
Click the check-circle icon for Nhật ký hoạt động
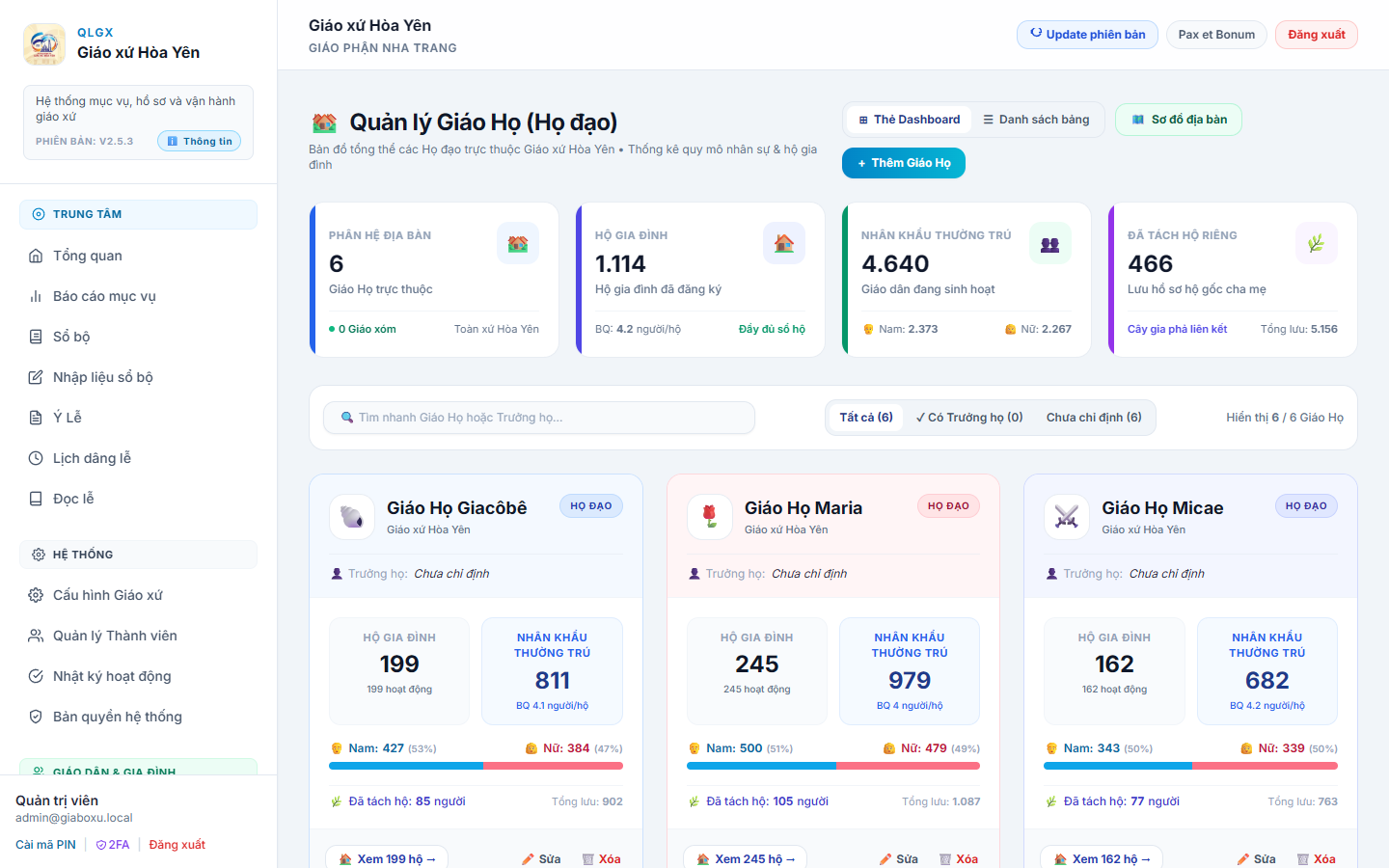point(36,676)
